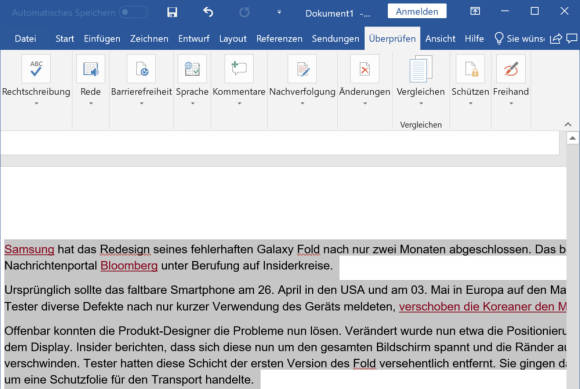
Task: Switch to the Layout tab
Action: point(233,38)
